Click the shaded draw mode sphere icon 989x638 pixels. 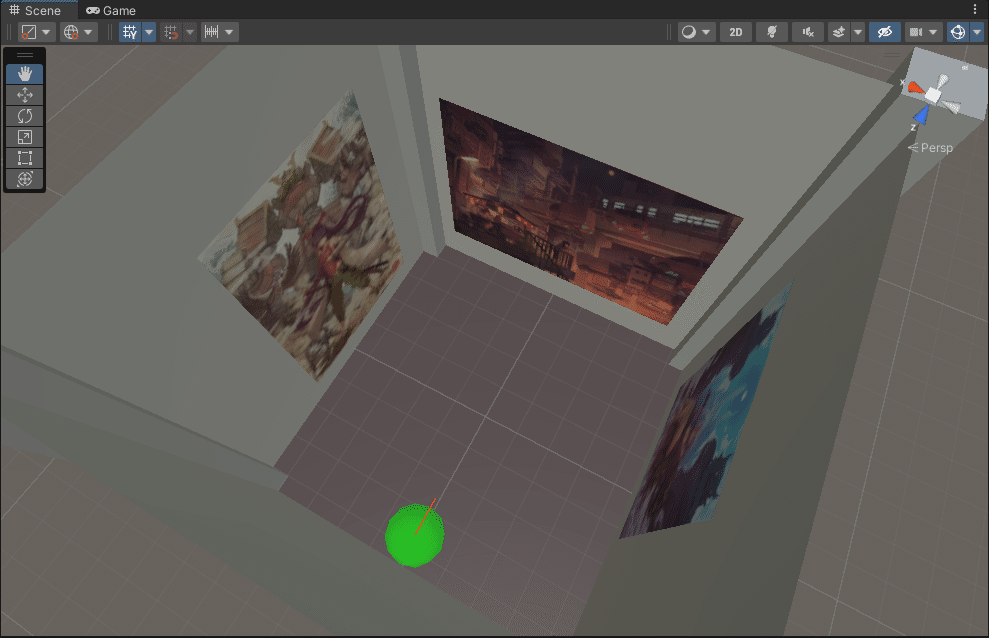(689, 32)
